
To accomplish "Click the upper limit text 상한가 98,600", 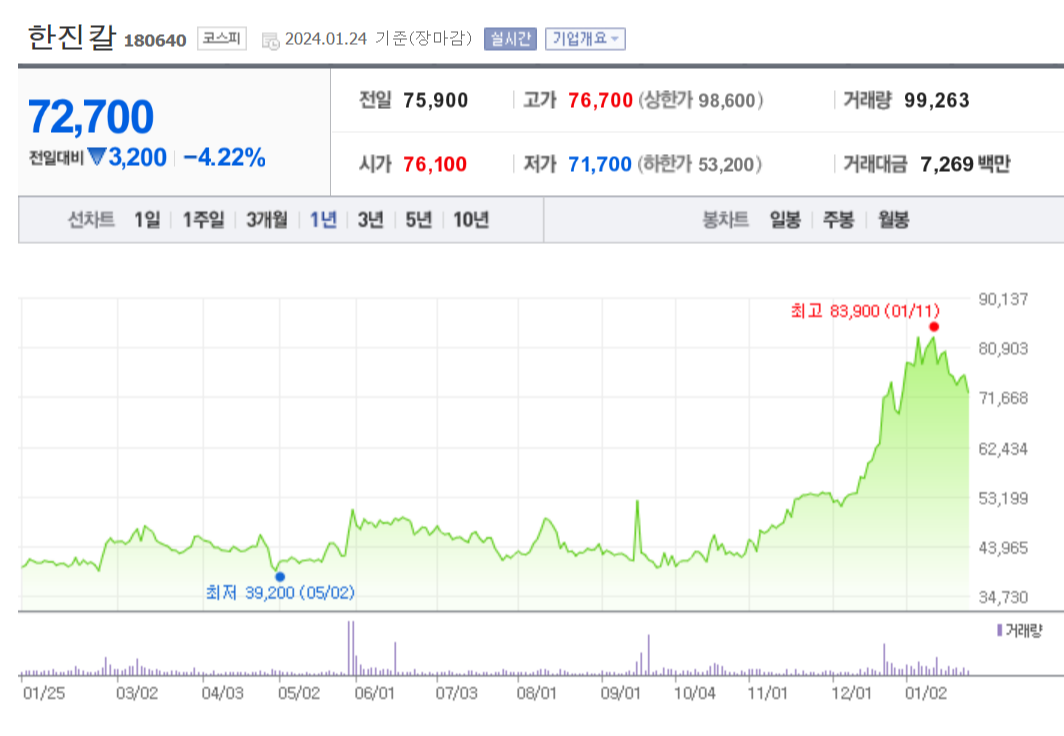I will pyautogui.click(x=701, y=100).
